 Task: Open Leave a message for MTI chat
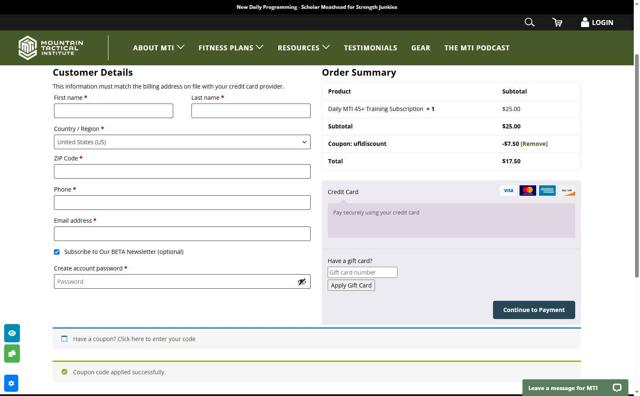575,387
